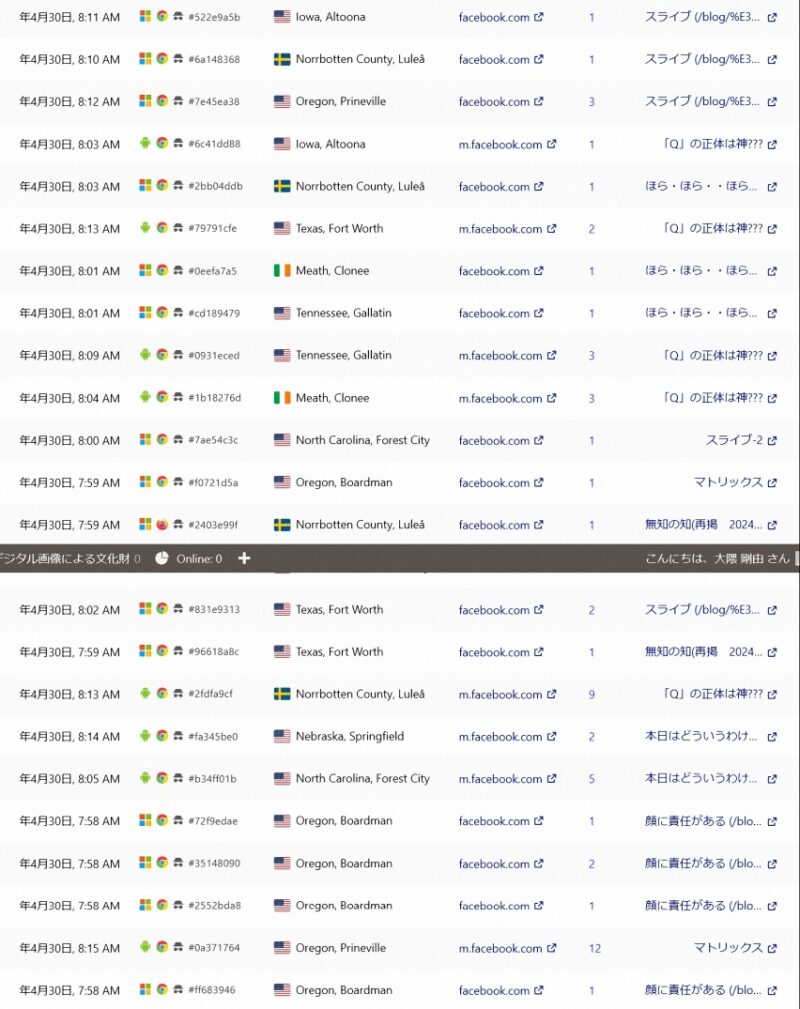Click the page count 12 for visitor #0a371764
Image resolution: width=800 pixels, height=1009 pixels.
coord(595,949)
